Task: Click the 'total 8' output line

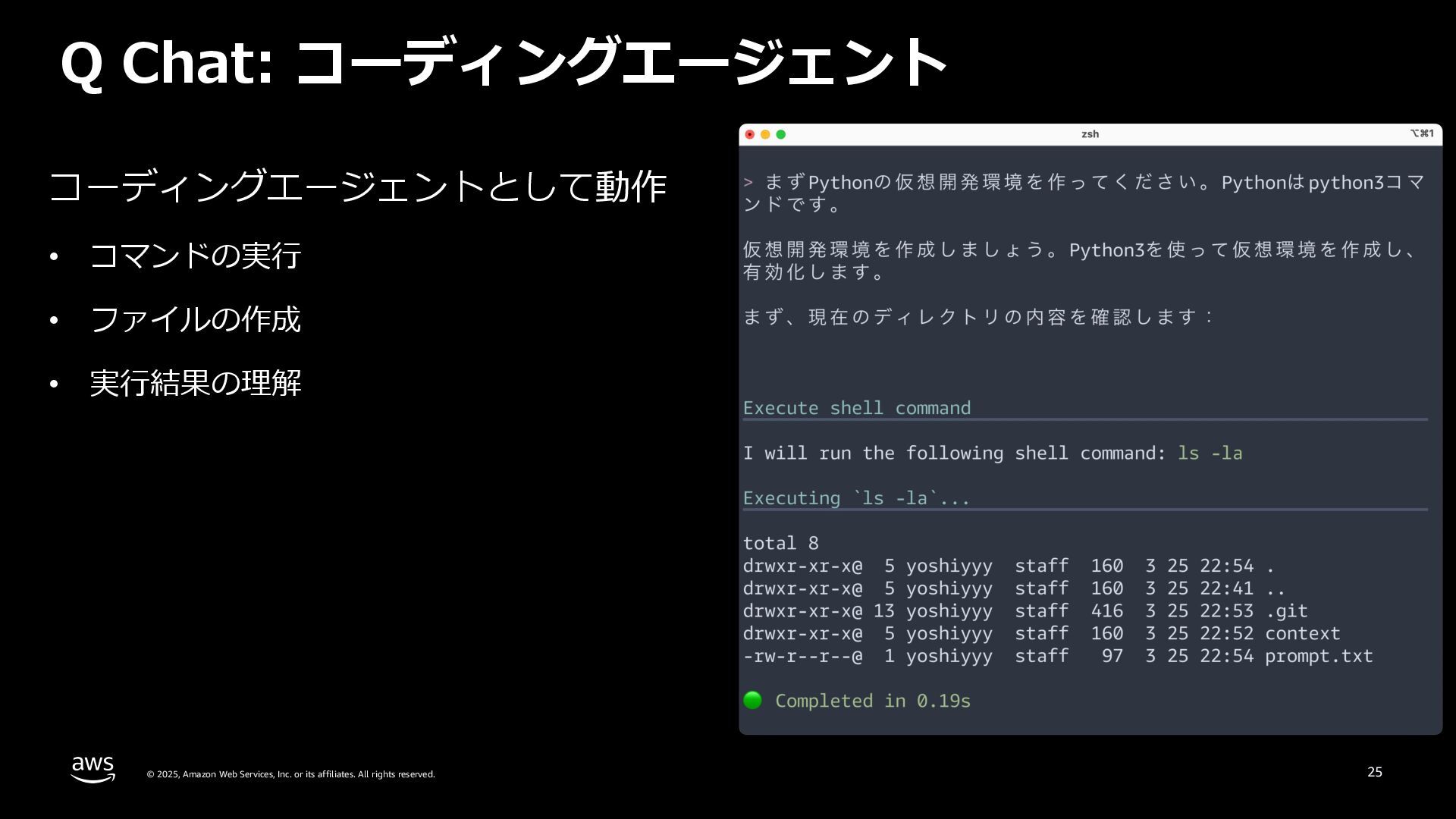Action: pyautogui.click(x=780, y=544)
